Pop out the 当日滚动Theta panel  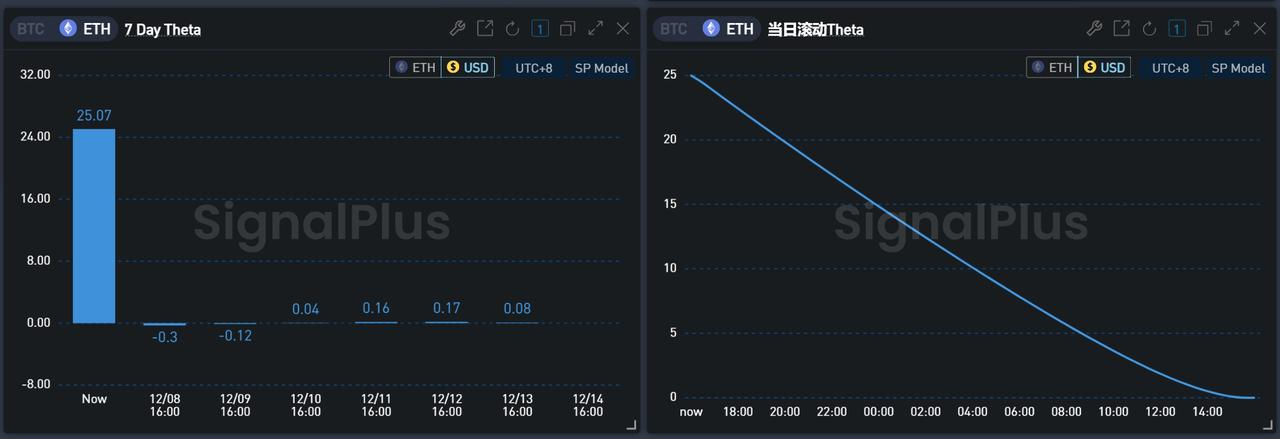pyautogui.click(x=1122, y=29)
